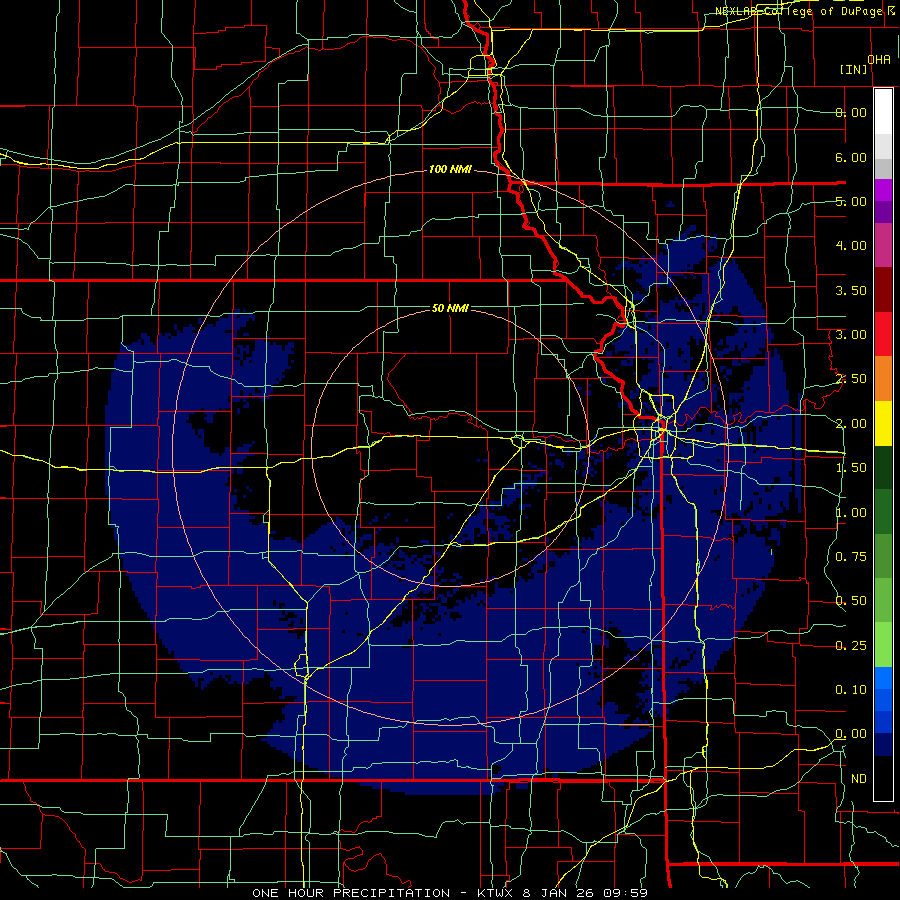Click the '[IN]' units label
This screenshot has width=900, height=900.
[854, 70]
